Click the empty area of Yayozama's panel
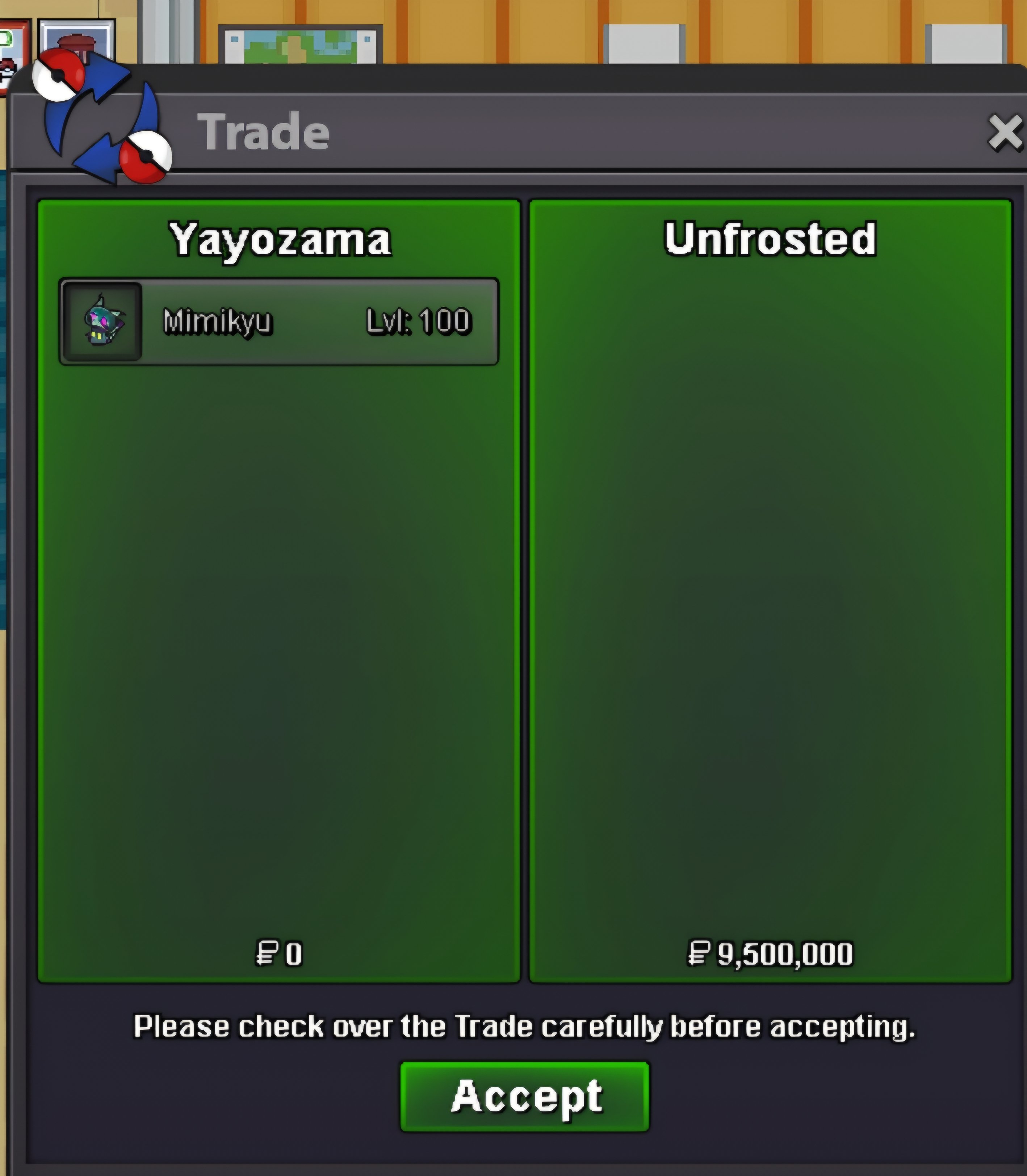The height and width of the screenshot is (1176, 1027). tap(279, 648)
